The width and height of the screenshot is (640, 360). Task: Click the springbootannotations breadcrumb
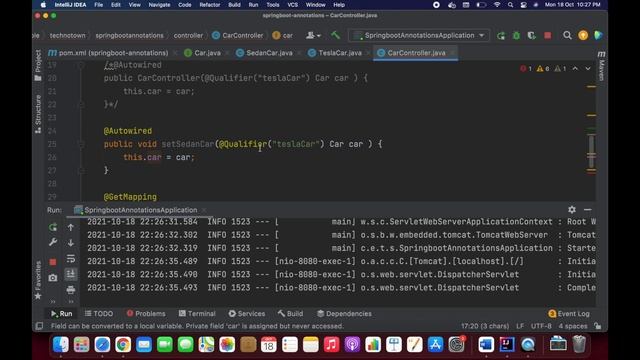tap(129, 36)
